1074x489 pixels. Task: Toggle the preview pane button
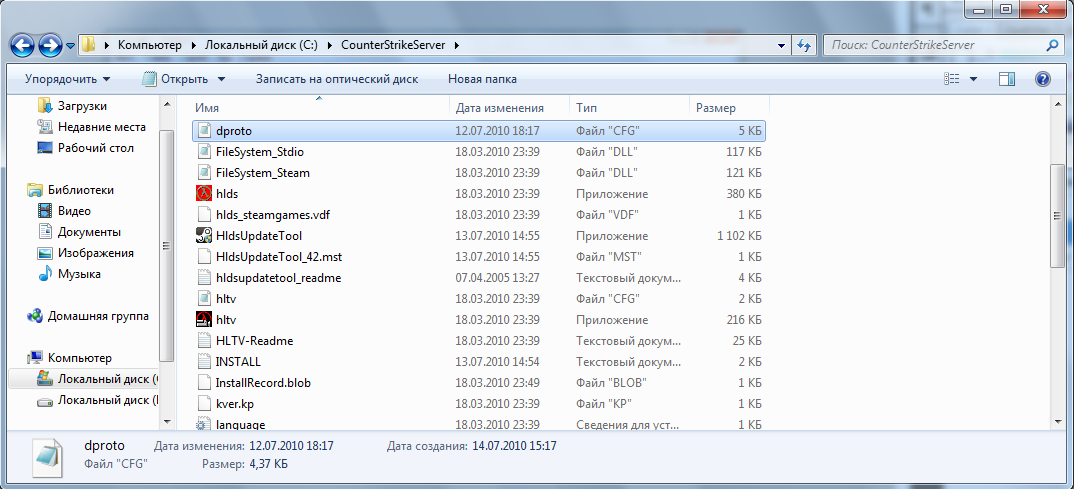click(x=1007, y=79)
